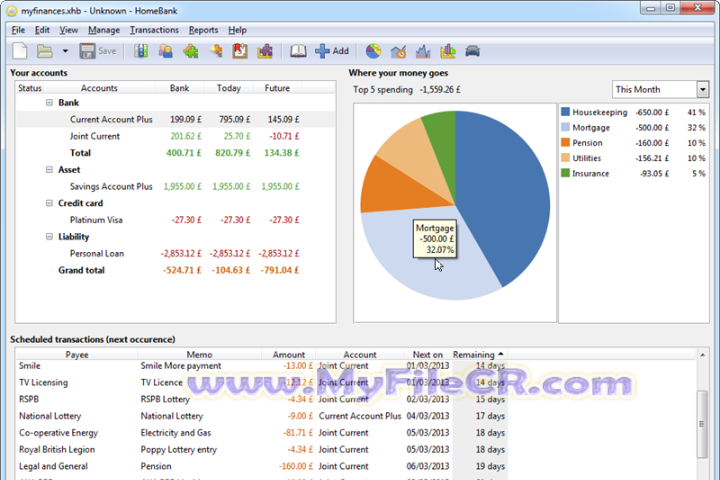Open the payees manager icon

(x=166, y=51)
